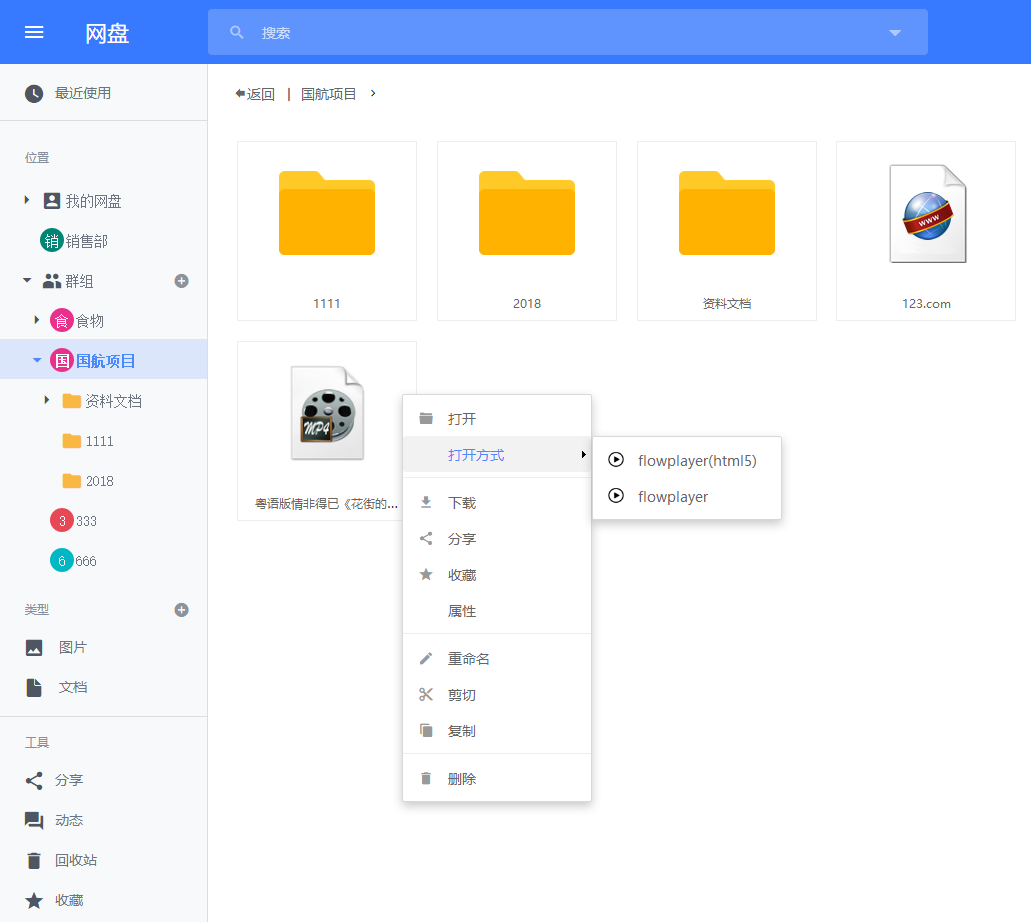Click the 最近使用 label text
The image size is (1031, 922).
(83, 93)
